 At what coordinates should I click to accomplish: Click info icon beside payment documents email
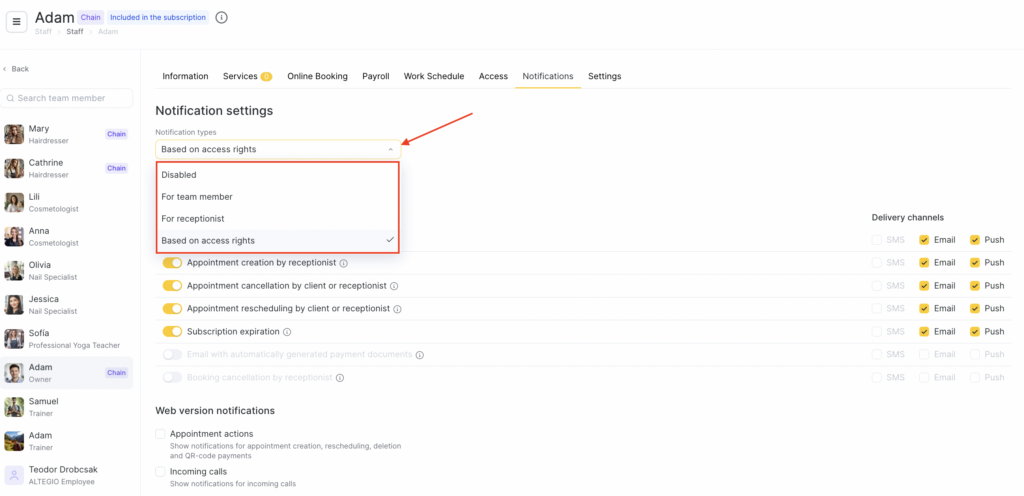[420, 355]
